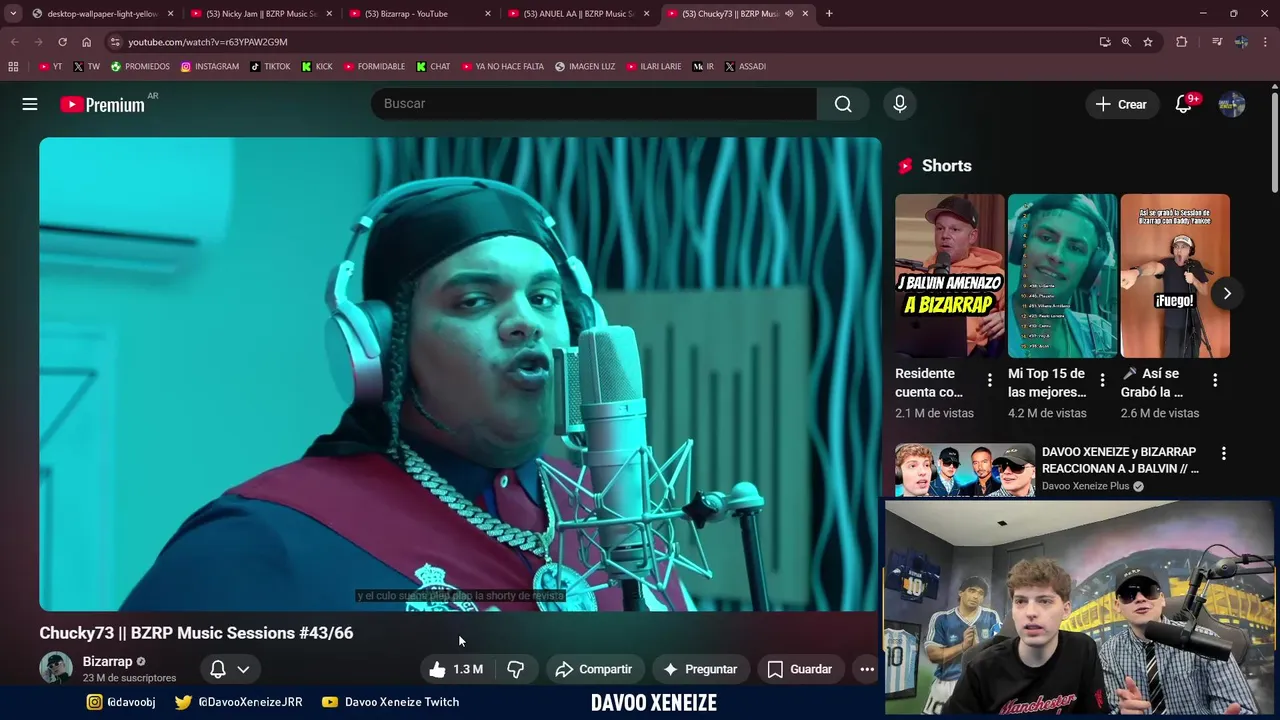
Task: Open the YT bookmark
Action: (50, 67)
